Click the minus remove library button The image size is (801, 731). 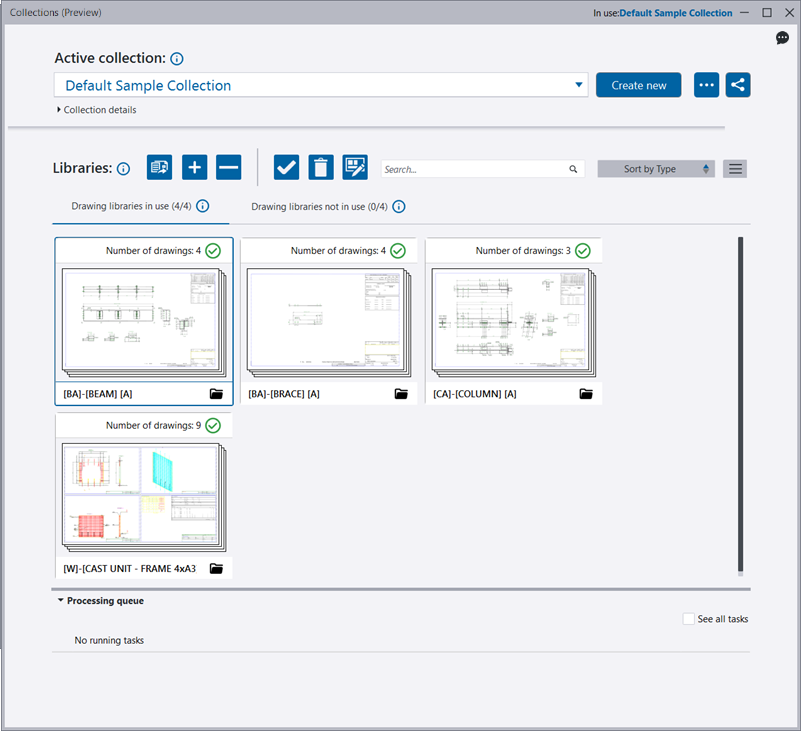tap(229, 168)
